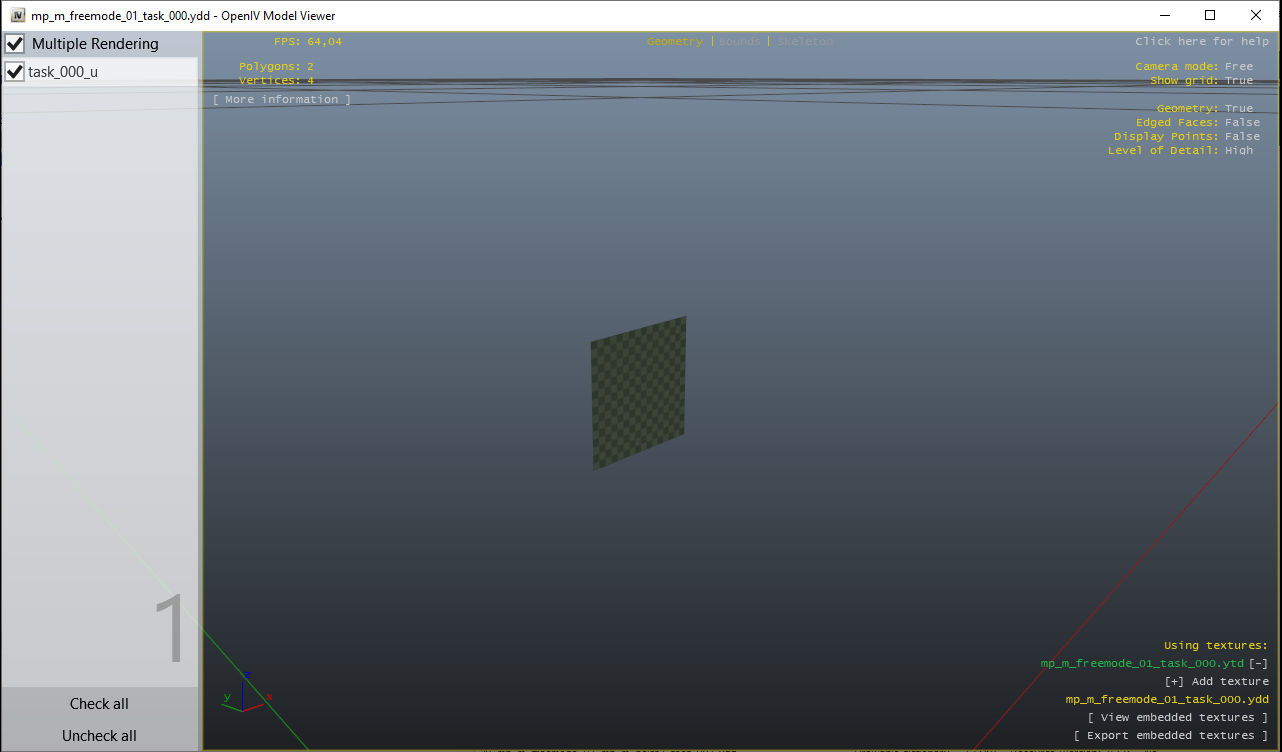This screenshot has width=1282, height=752.
Task: Expand the More information panel
Action: point(281,98)
